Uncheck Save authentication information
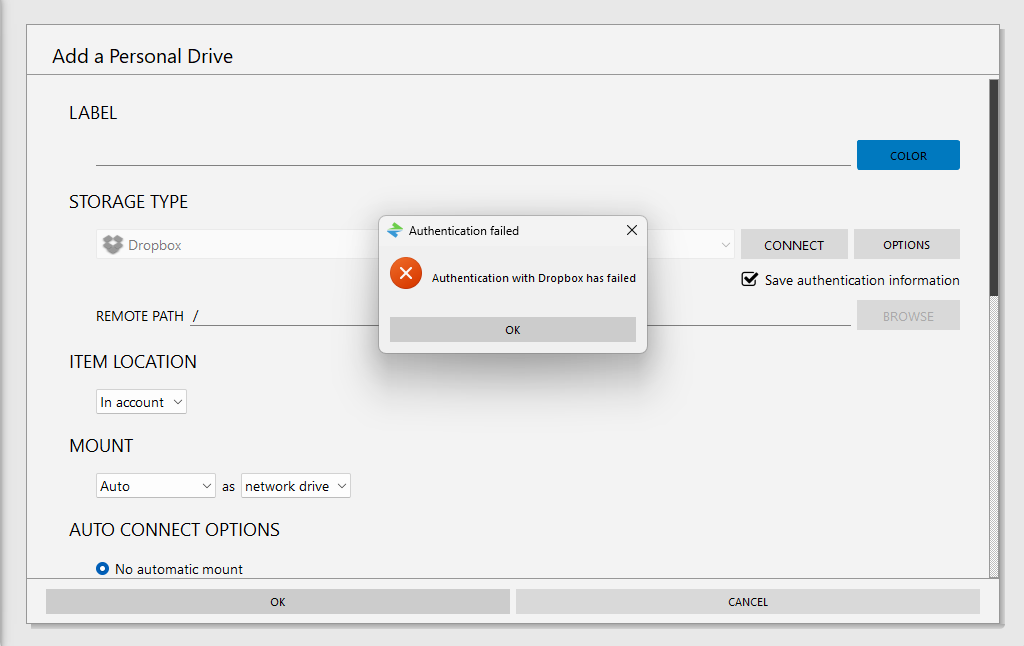This screenshot has height=646, width=1024. (749, 280)
